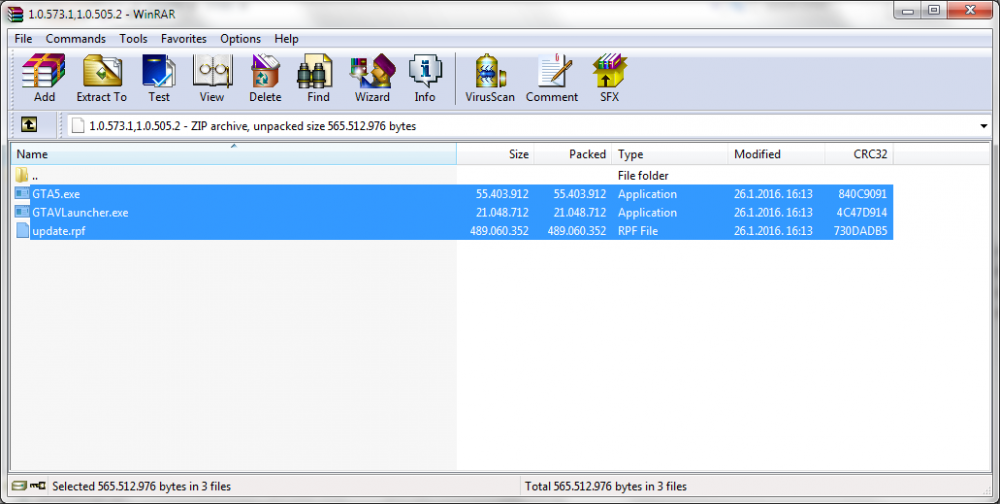Click the GTA5.exe file icon
This screenshot has width=1000, height=504.
pyautogui.click(x=22, y=194)
